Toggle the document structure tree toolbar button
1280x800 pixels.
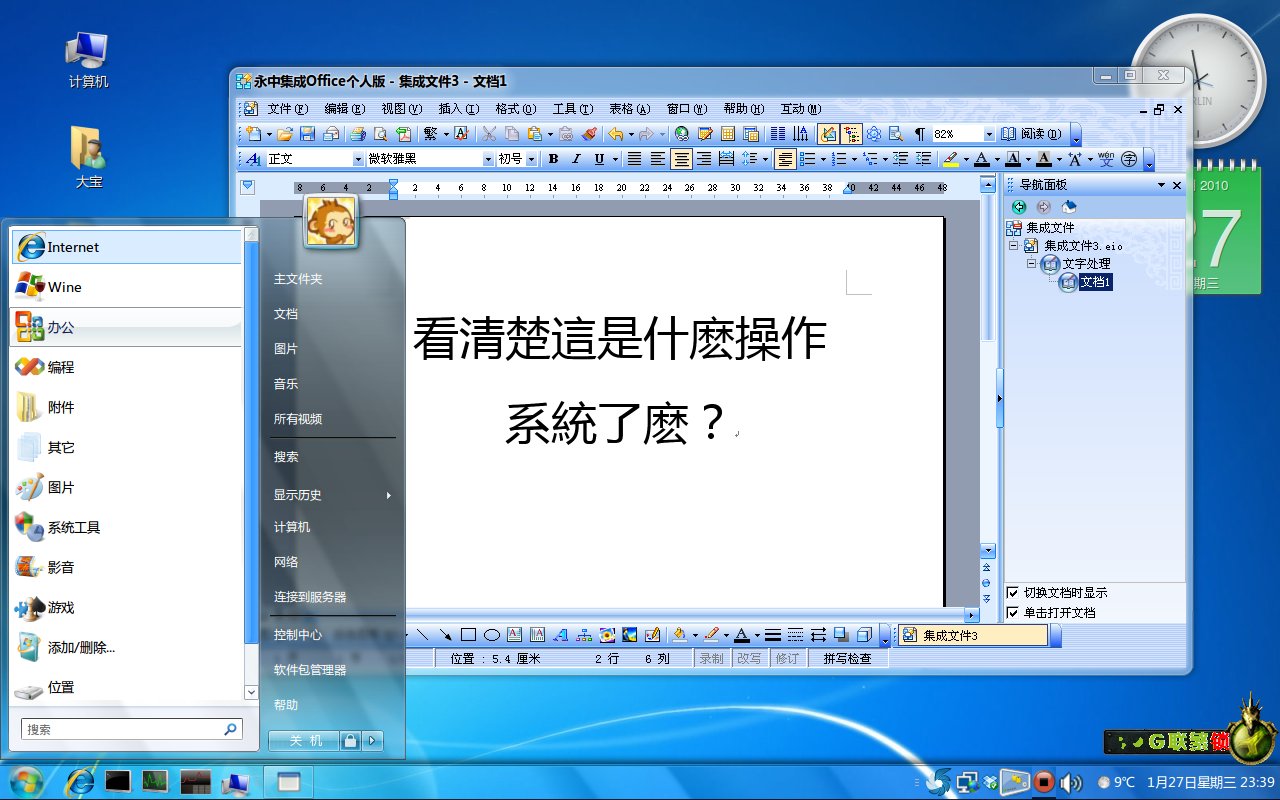click(851, 133)
